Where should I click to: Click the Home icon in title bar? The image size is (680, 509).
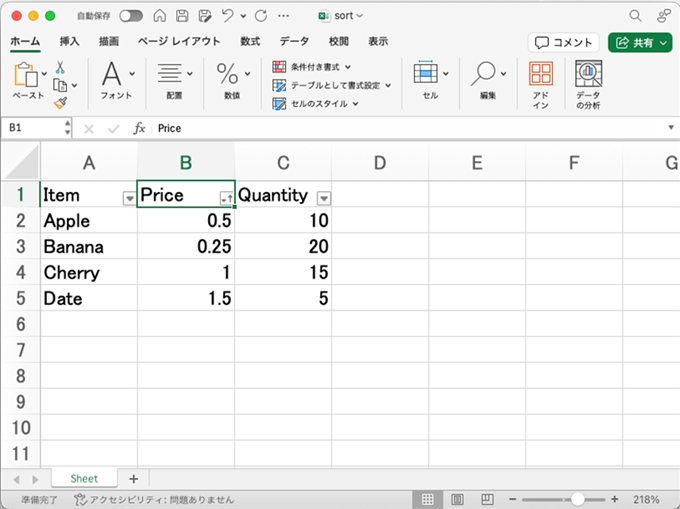pyautogui.click(x=161, y=16)
